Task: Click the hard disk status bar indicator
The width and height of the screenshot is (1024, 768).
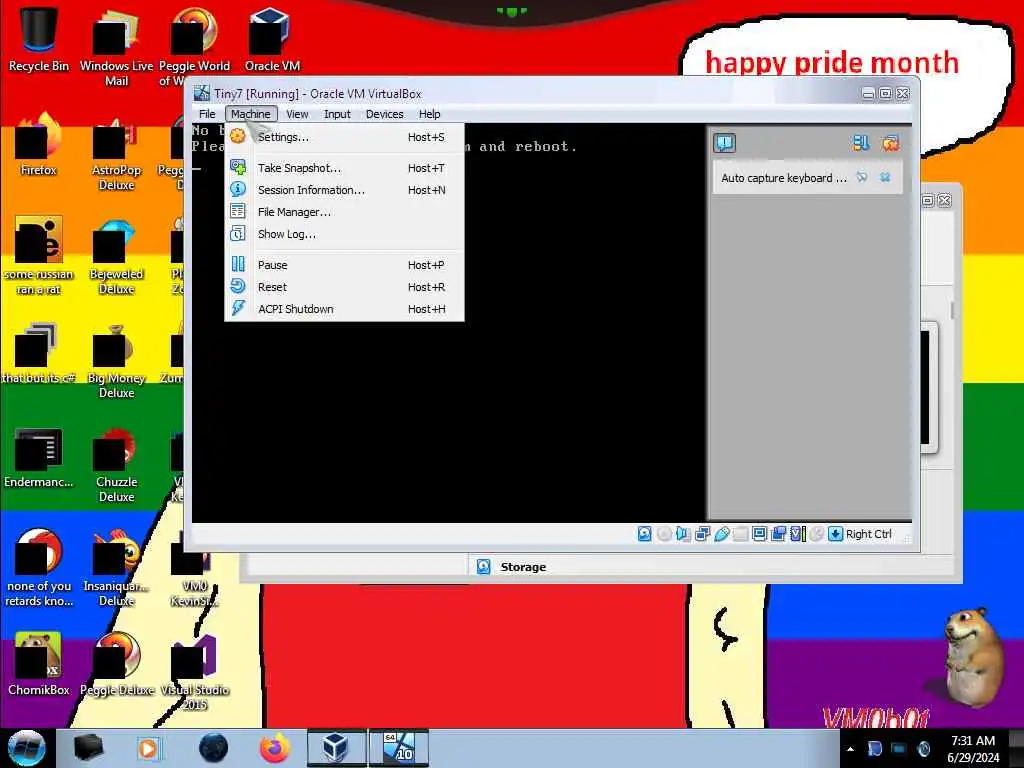Action: pos(644,534)
